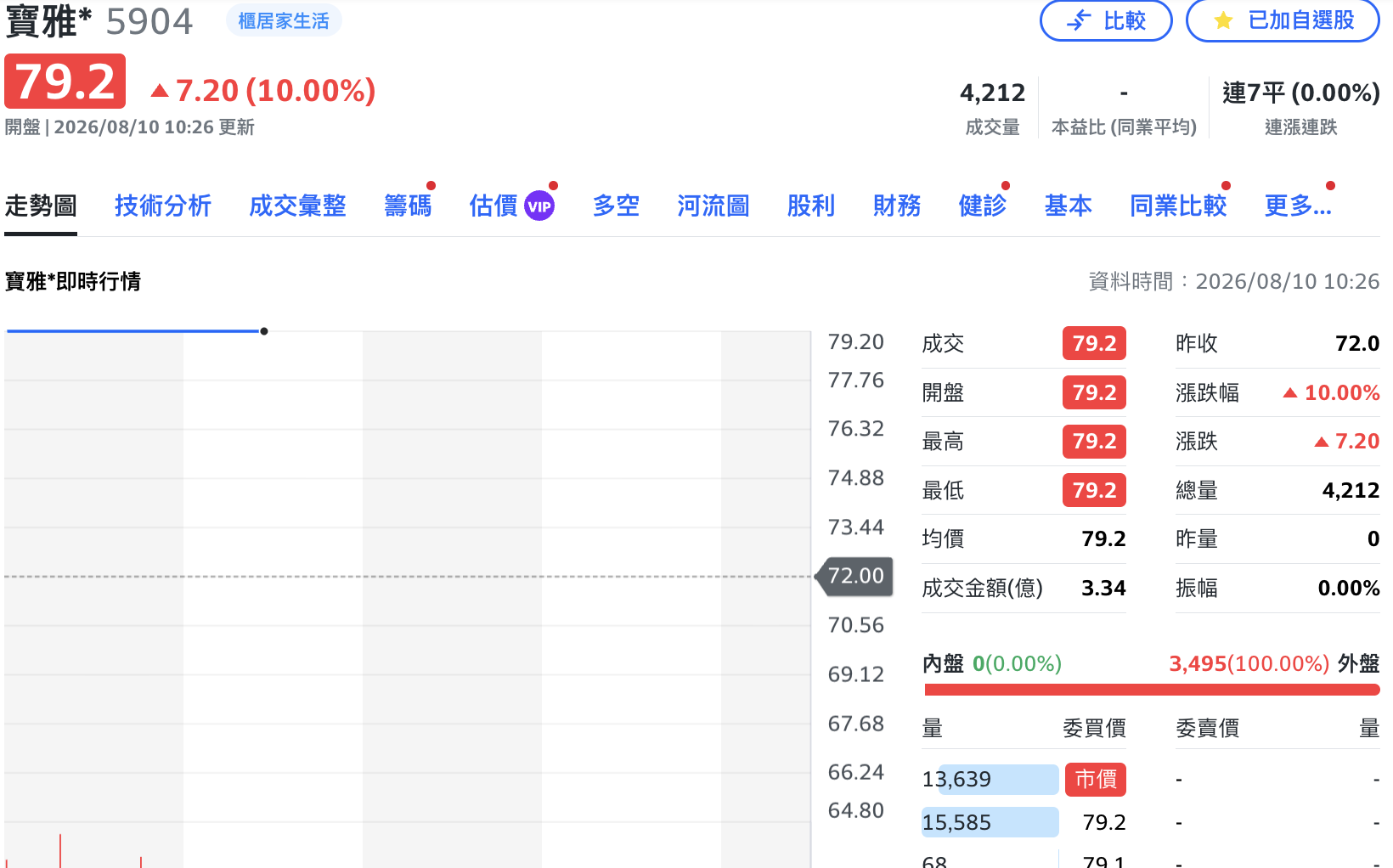1393x868 pixels.
Task: Click the 4,212 成交量 figure in header
Action: tap(993, 93)
